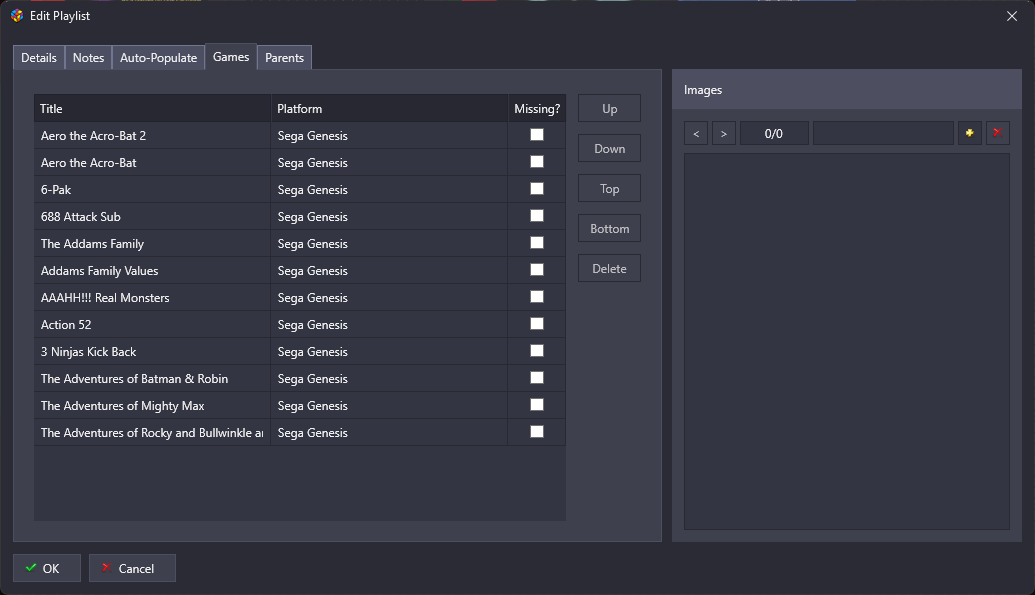
Task: Sort by the Platform column header
Action: (x=389, y=108)
